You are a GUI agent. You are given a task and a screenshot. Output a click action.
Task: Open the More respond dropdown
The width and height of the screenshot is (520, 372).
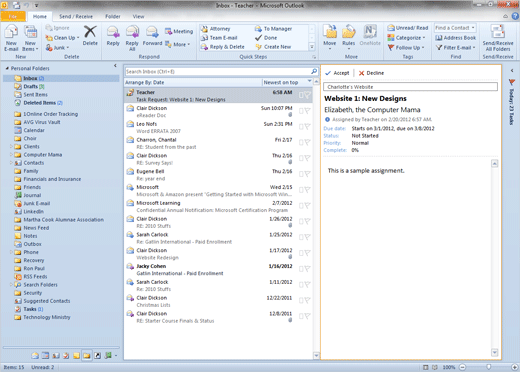(x=178, y=44)
